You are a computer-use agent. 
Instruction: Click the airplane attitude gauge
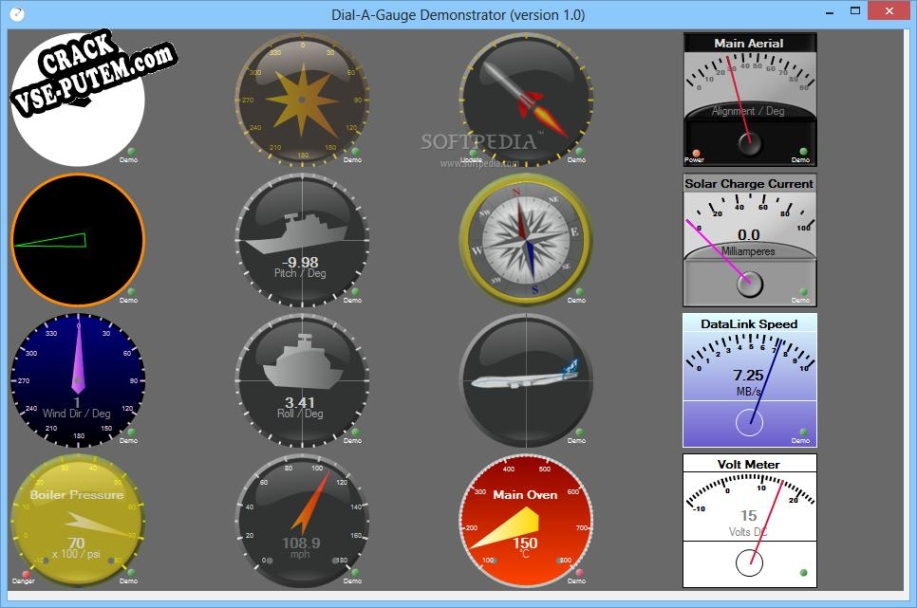click(525, 381)
